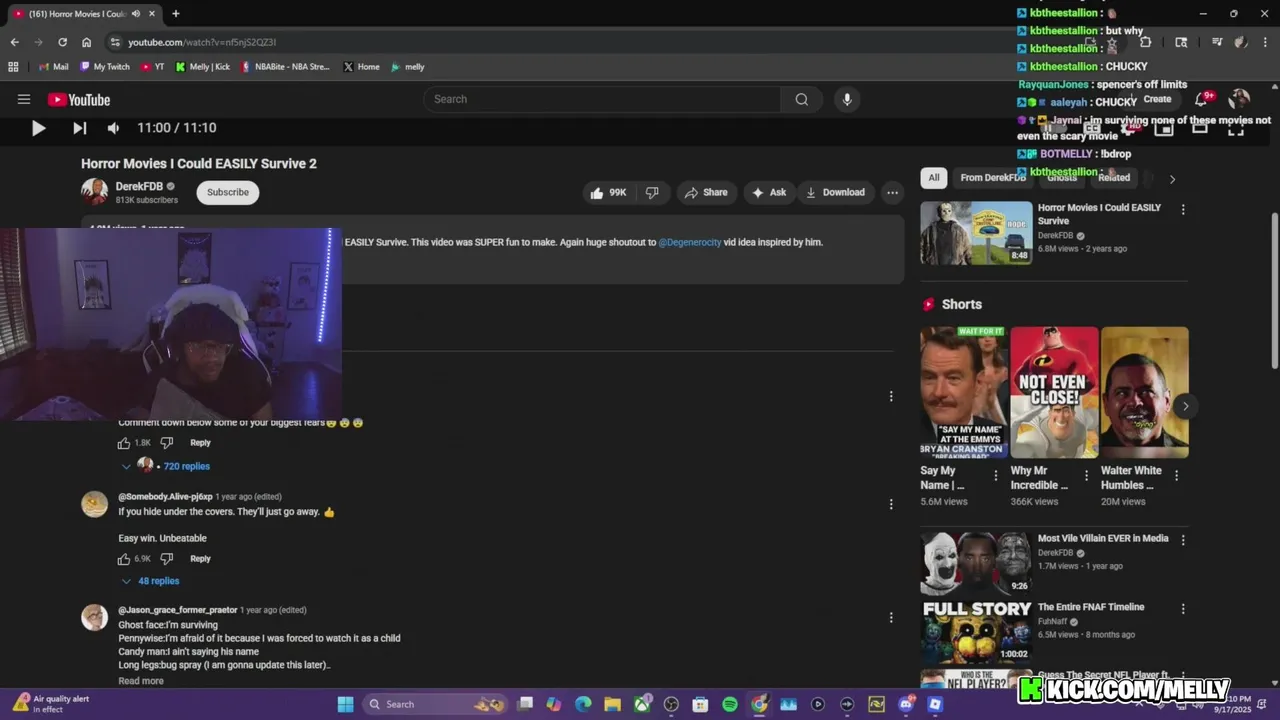Open the Melly | Kick bookmark
Screen dimensions: 1280x720
(203, 67)
